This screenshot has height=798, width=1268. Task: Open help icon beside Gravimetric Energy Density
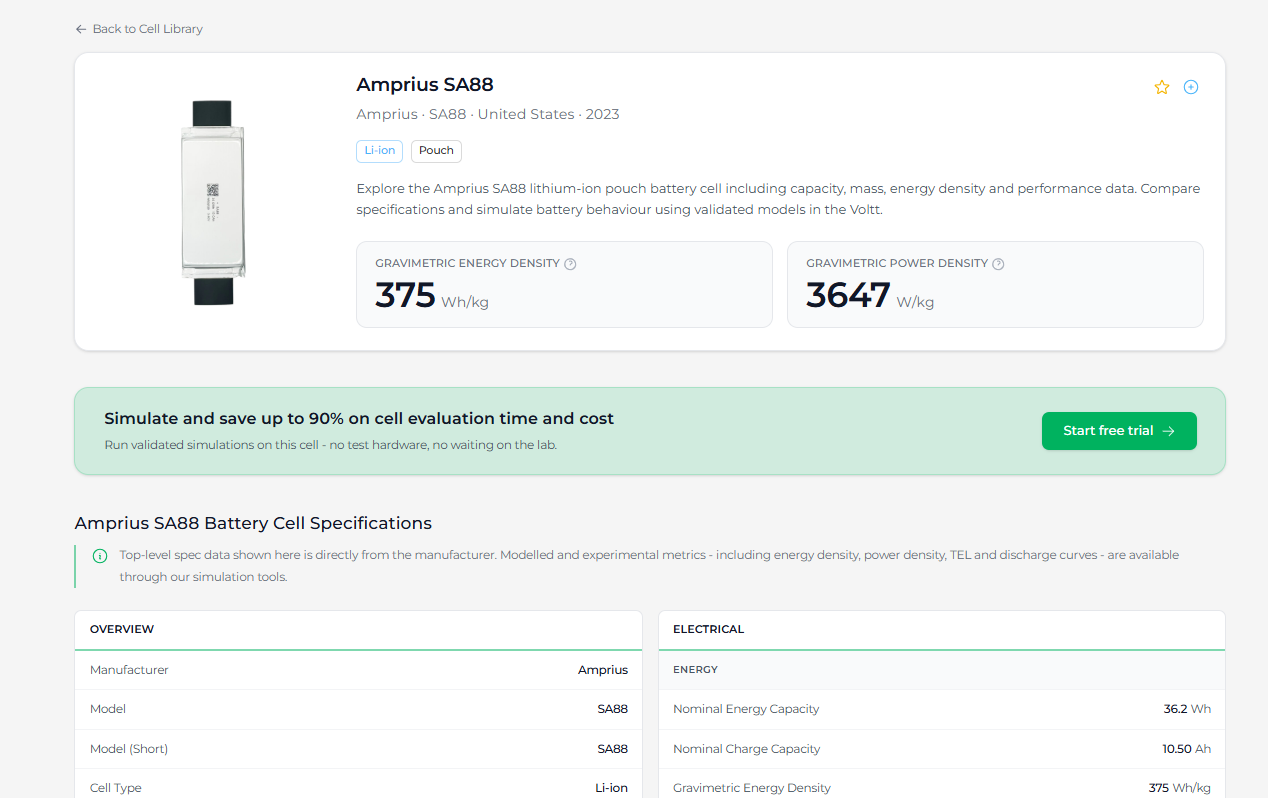tap(570, 264)
